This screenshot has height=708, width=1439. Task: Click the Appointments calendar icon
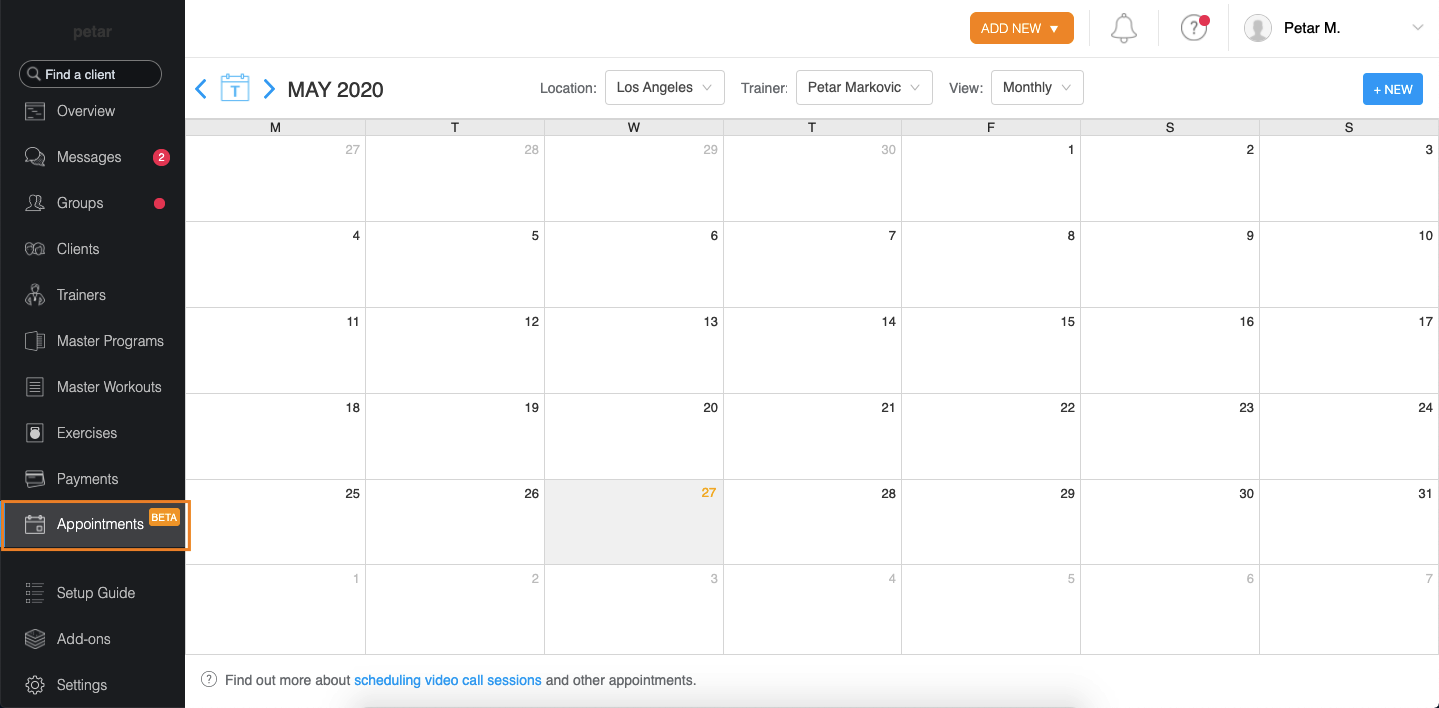[x=35, y=524]
